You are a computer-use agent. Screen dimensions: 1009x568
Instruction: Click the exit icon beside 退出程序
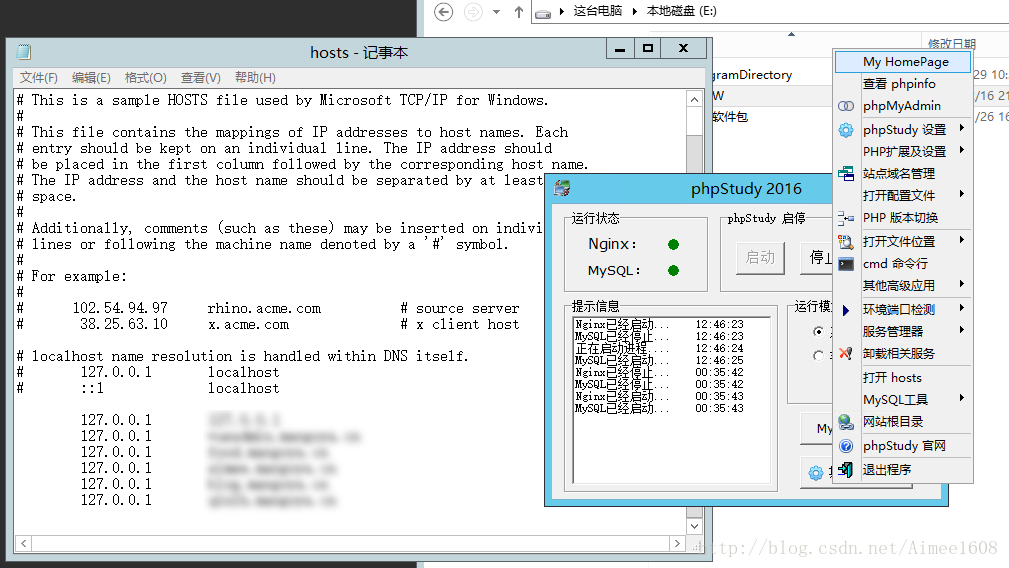pyautogui.click(x=846, y=470)
